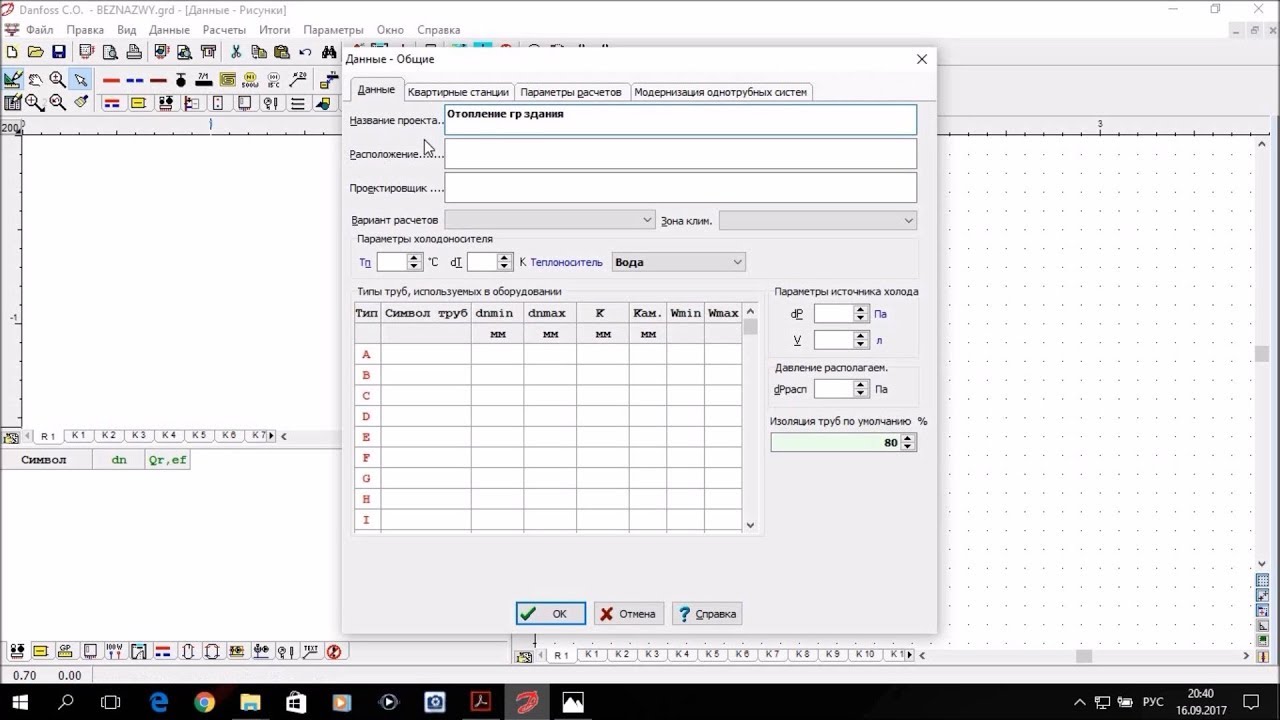Adjust the dT spinner arrows
The width and height of the screenshot is (1280, 720).
click(x=504, y=262)
